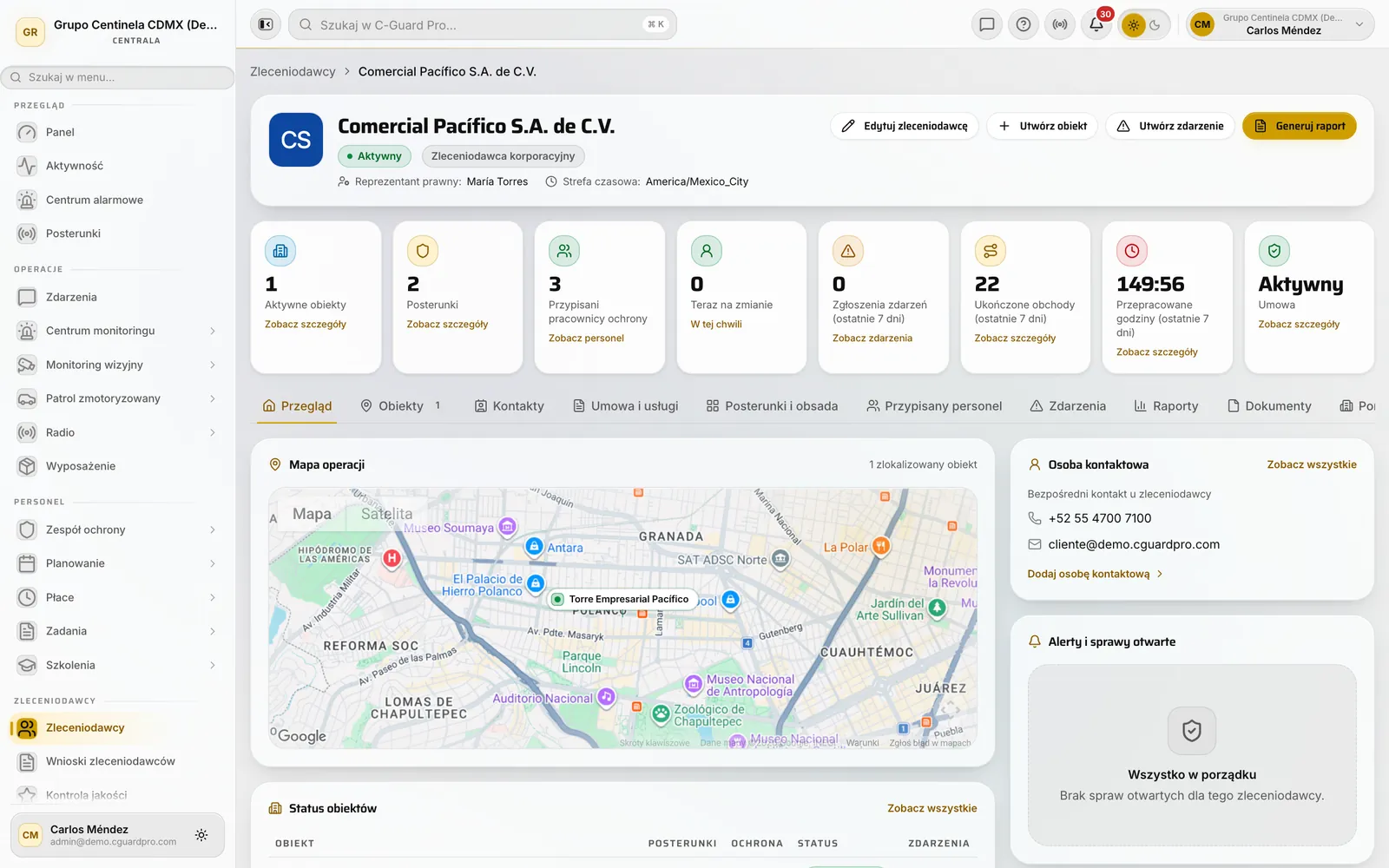This screenshot has width=1389, height=868.
Task: Click the CS client avatar badge
Action: click(296, 140)
